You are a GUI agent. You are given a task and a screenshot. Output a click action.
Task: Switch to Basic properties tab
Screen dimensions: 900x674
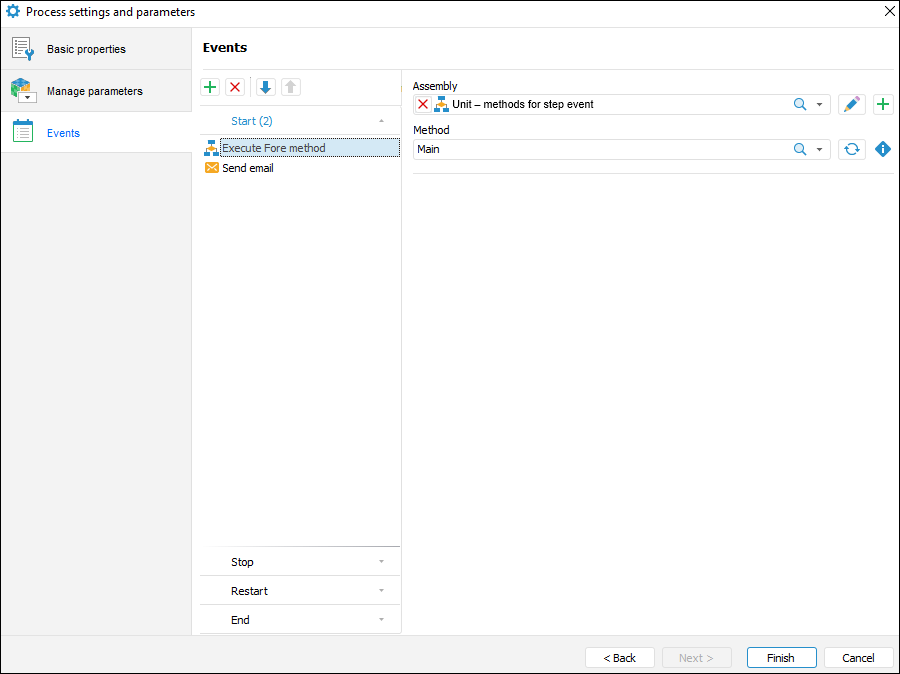86,49
